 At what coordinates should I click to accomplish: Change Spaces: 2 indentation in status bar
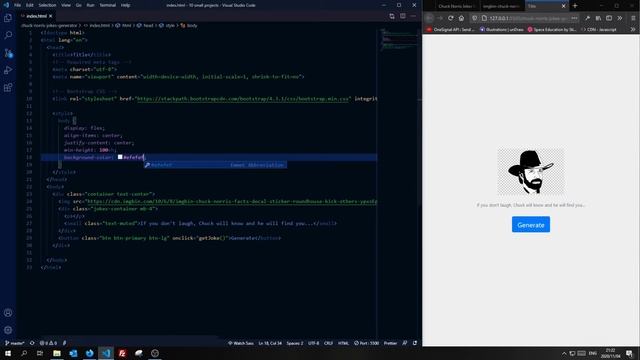[x=295, y=343]
